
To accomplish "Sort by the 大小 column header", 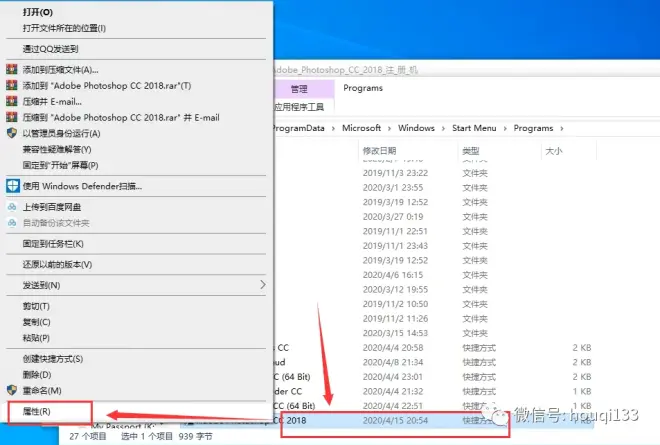I will click(x=554, y=151).
